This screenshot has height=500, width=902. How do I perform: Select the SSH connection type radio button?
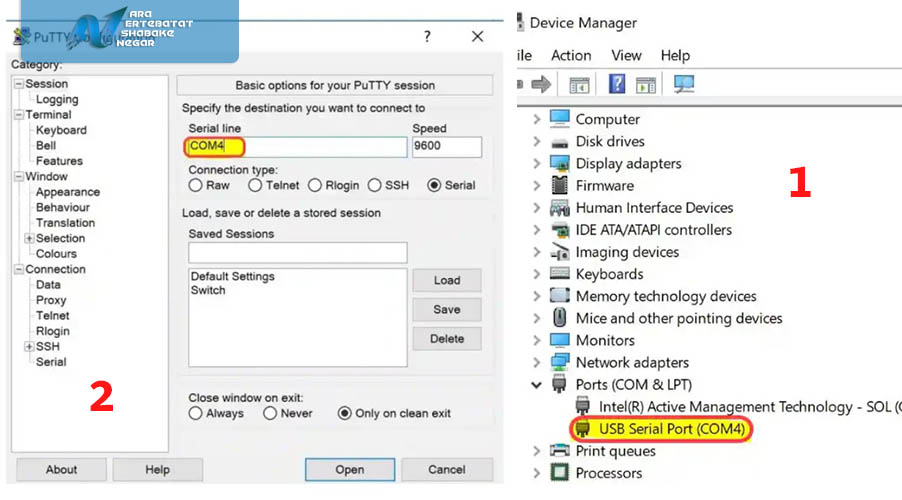374,185
